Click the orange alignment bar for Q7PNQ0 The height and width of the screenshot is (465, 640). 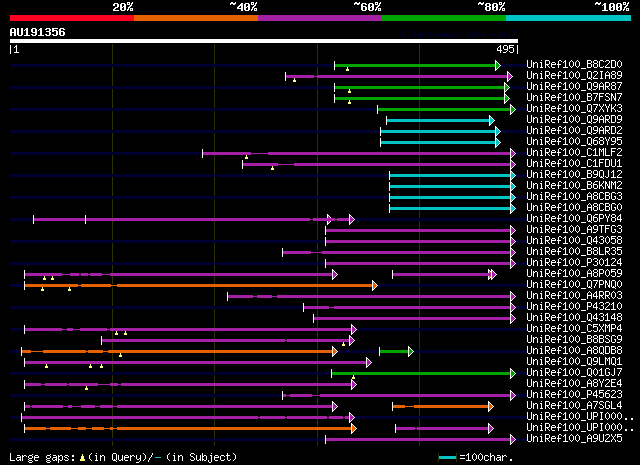pos(201,286)
